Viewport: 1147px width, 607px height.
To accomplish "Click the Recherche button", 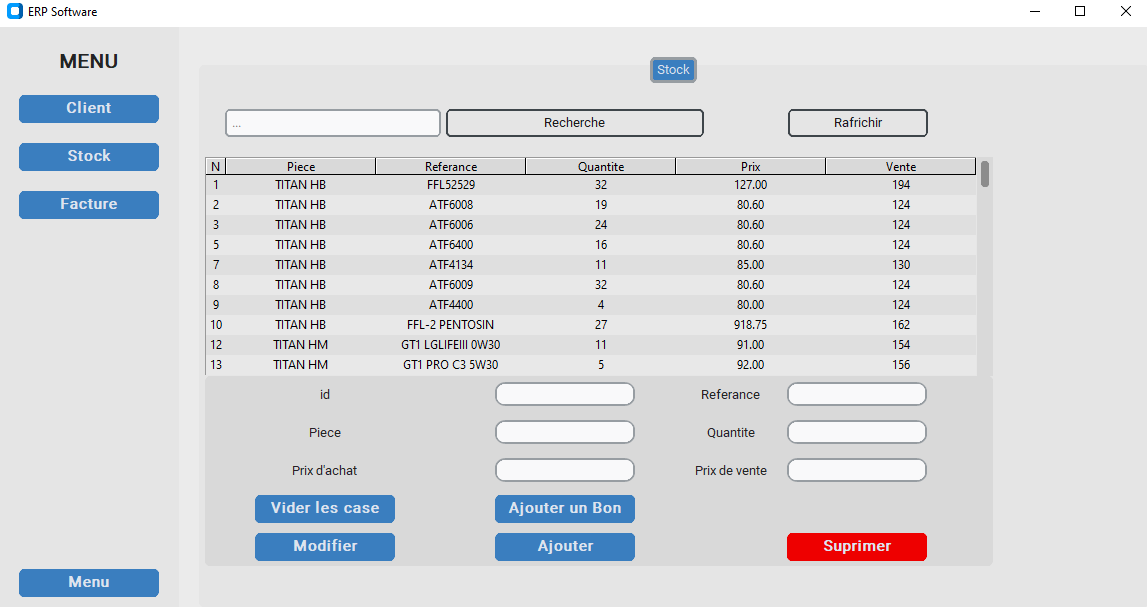I will 574,122.
